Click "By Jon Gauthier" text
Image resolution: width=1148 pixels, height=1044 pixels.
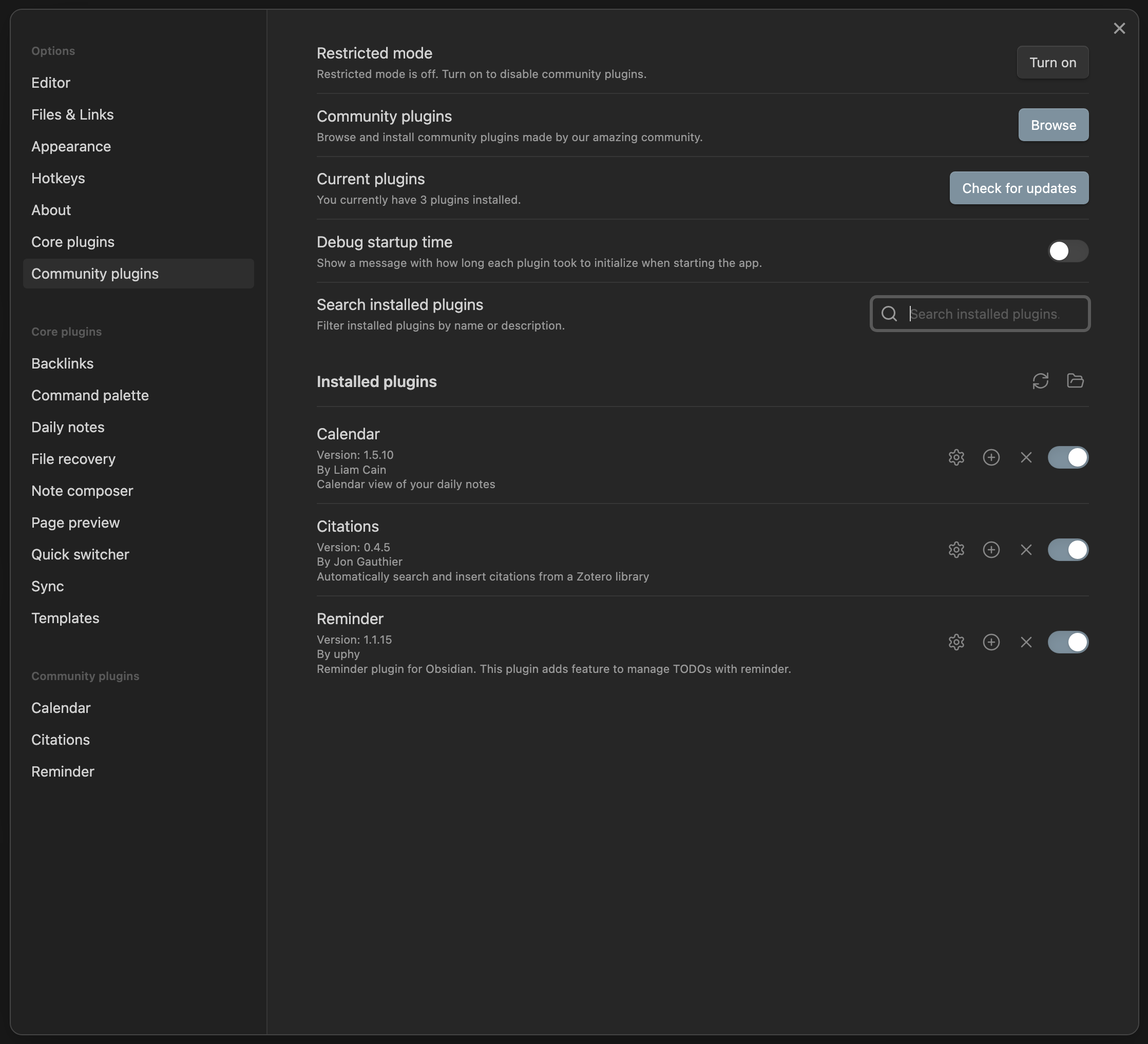[x=359, y=562]
